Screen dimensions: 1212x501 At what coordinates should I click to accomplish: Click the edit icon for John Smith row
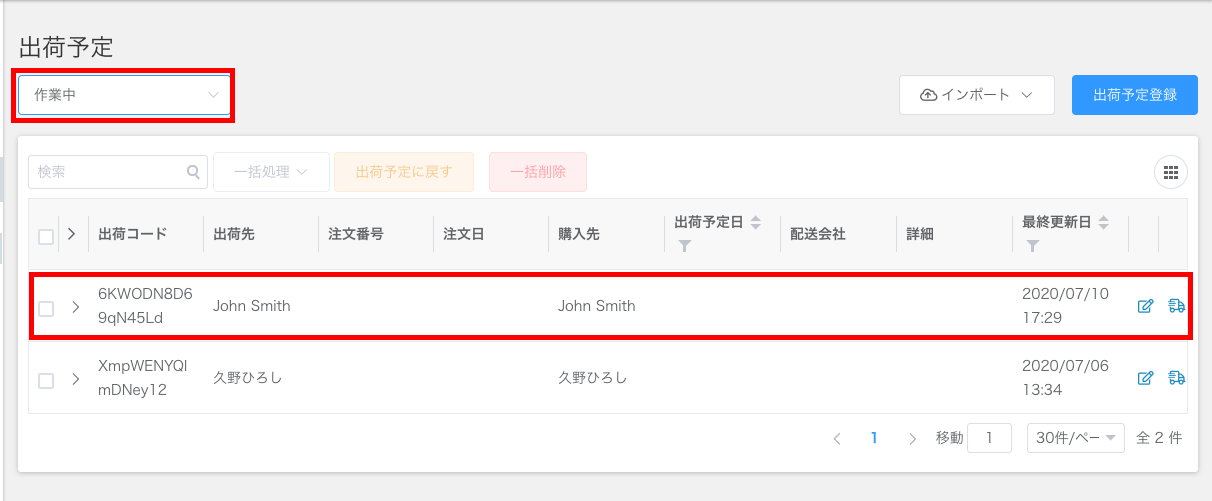(x=1146, y=306)
